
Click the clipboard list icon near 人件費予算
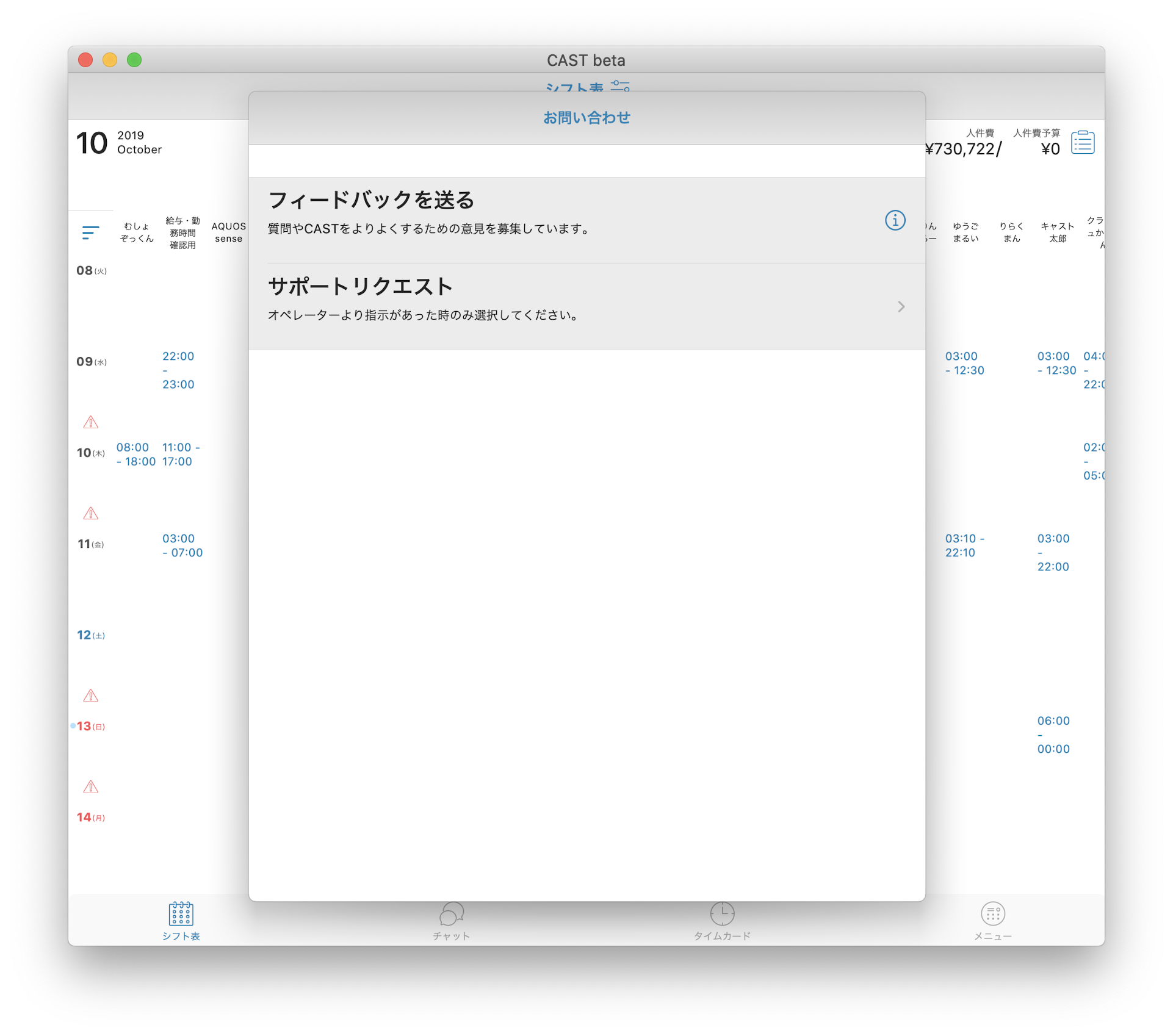coord(1083,143)
